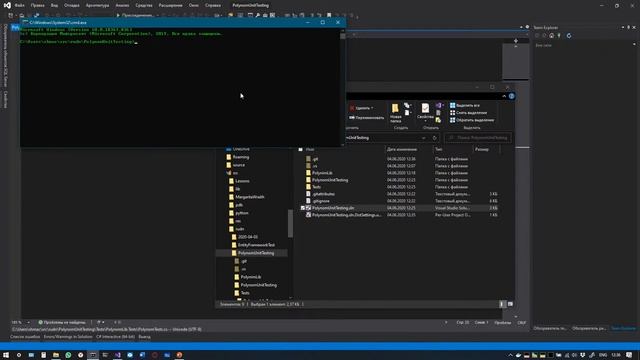The height and width of the screenshot is (360, 640).
Task: Open the Файл menu in Visual Studio
Action: [x=19, y=5]
